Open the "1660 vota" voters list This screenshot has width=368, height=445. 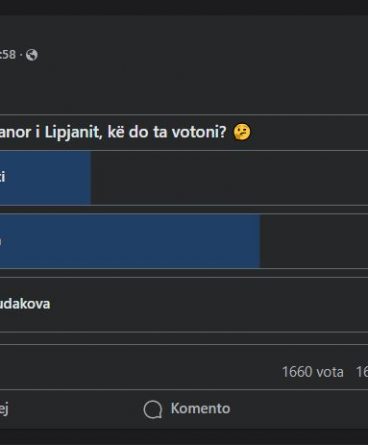click(x=313, y=372)
